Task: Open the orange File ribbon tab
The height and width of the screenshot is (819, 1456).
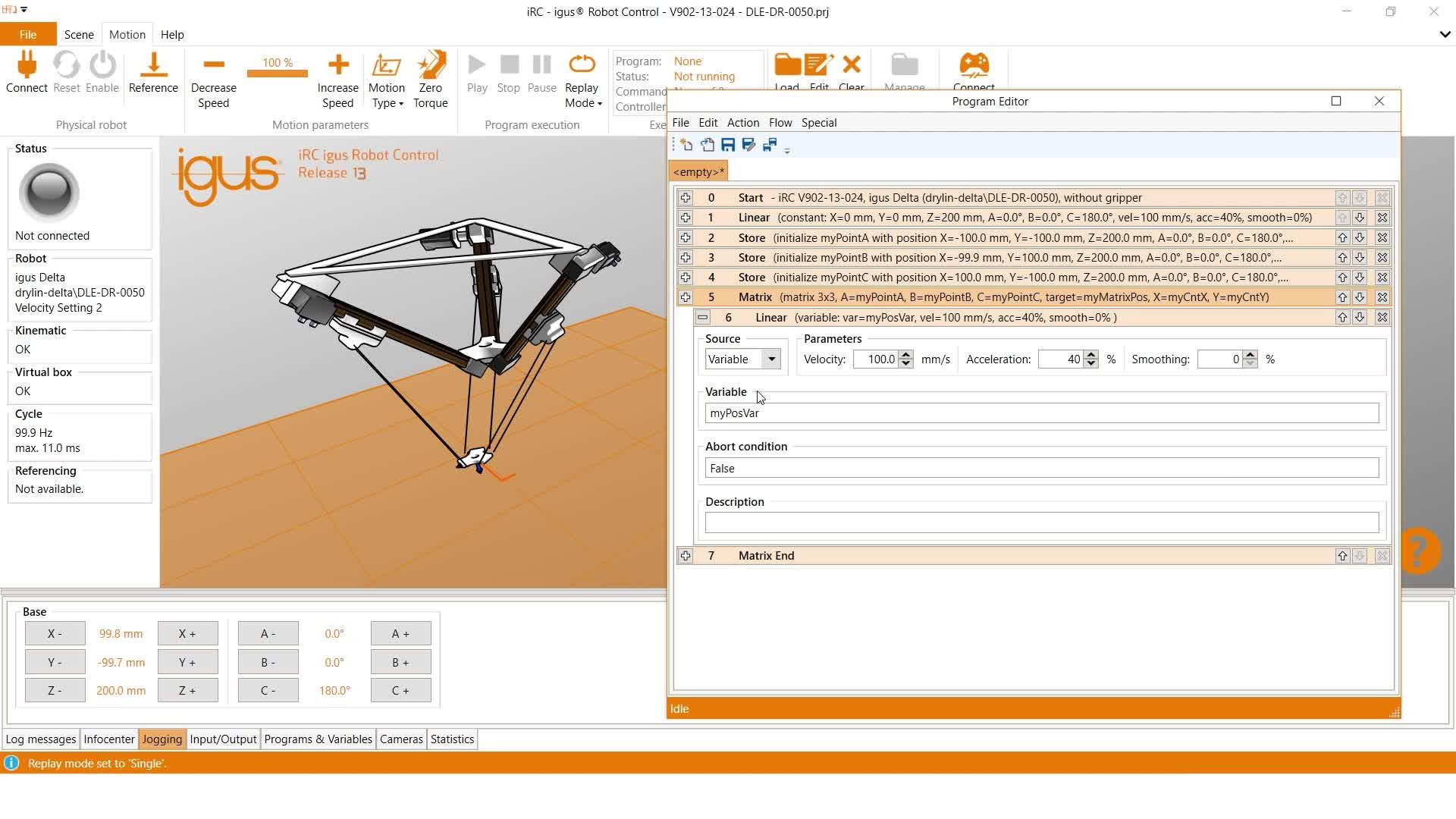Action: pos(28,35)
